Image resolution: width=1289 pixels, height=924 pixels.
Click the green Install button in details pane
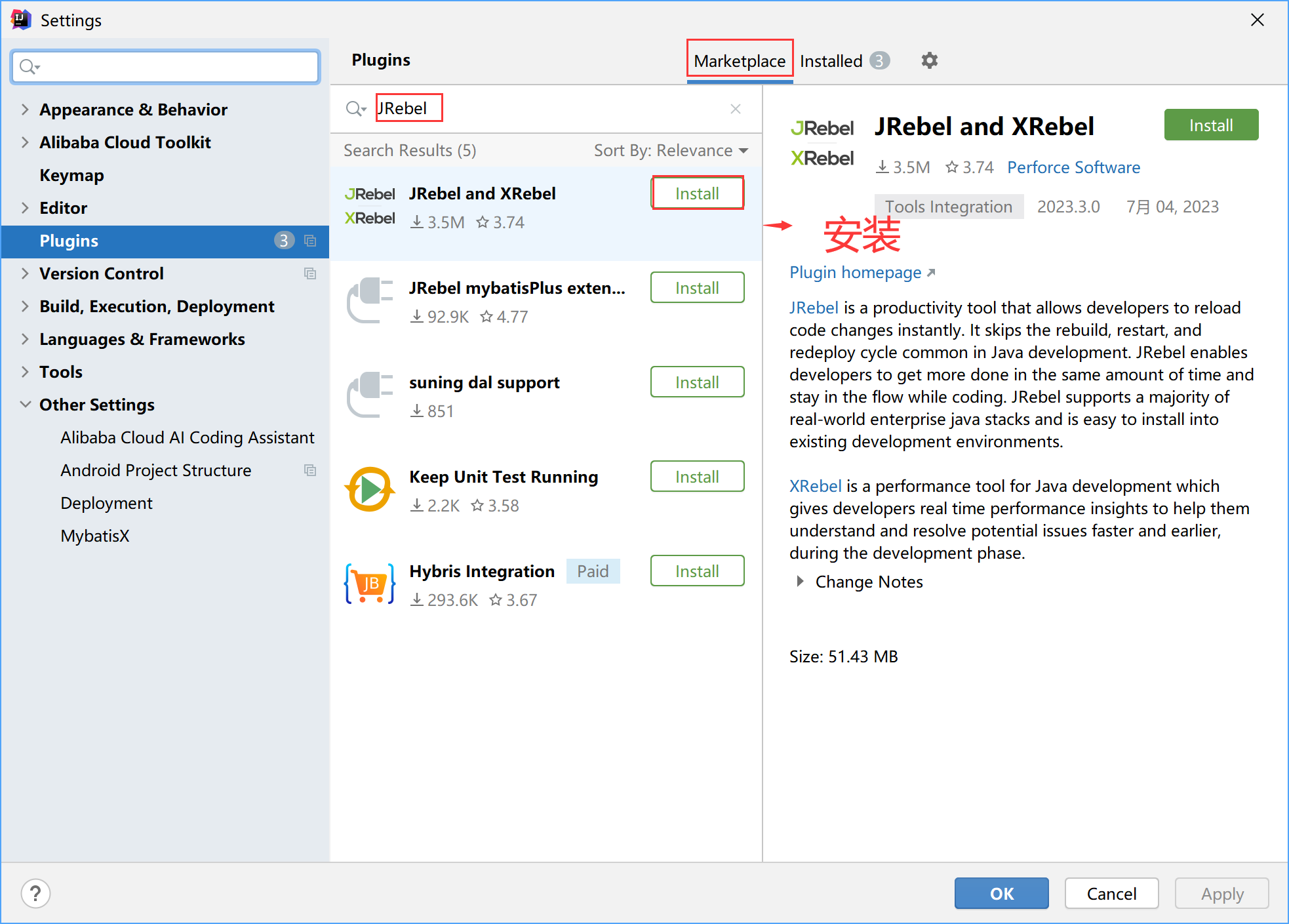(x=1211, y=125)
